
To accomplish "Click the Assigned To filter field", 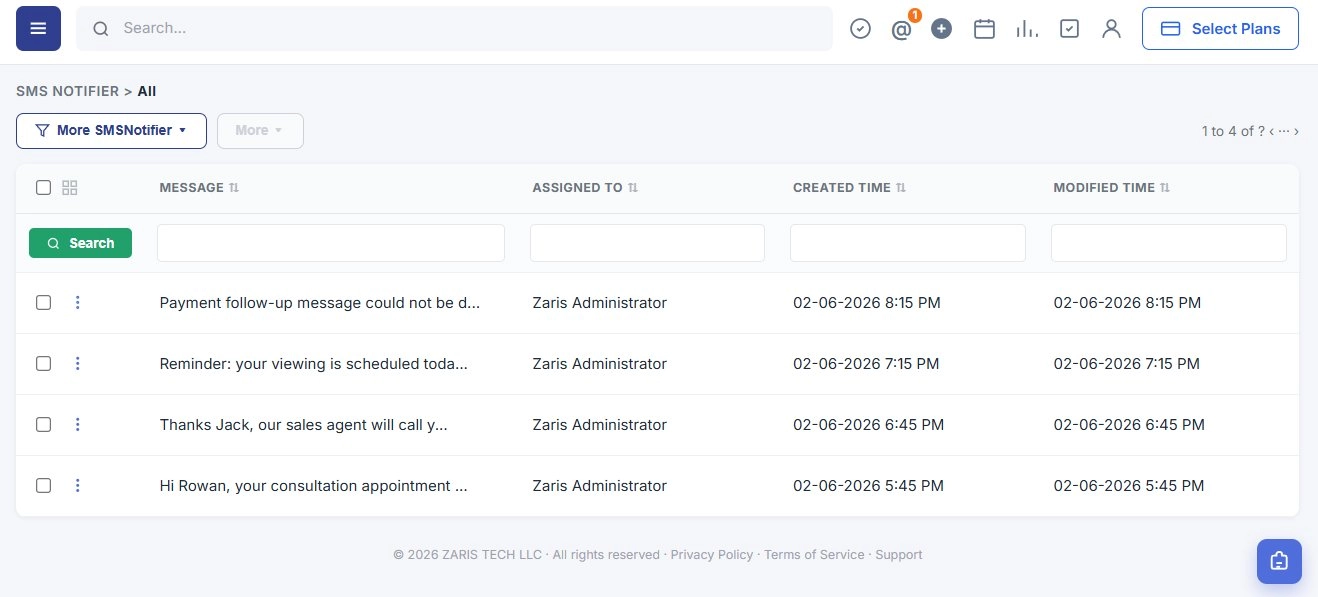I will [x=647, y=243].
